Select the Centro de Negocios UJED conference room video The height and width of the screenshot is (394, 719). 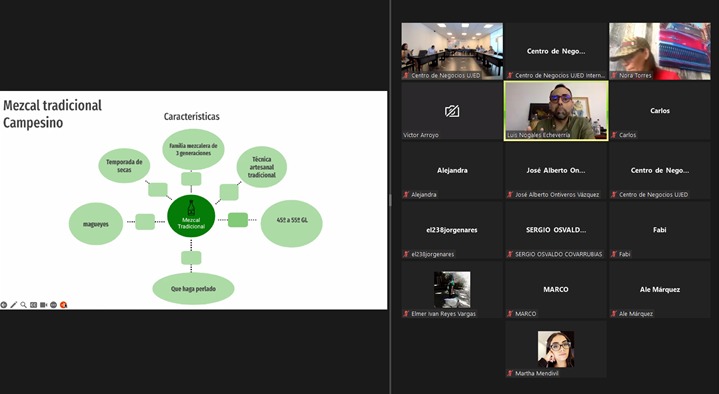[x=452, y=51]
